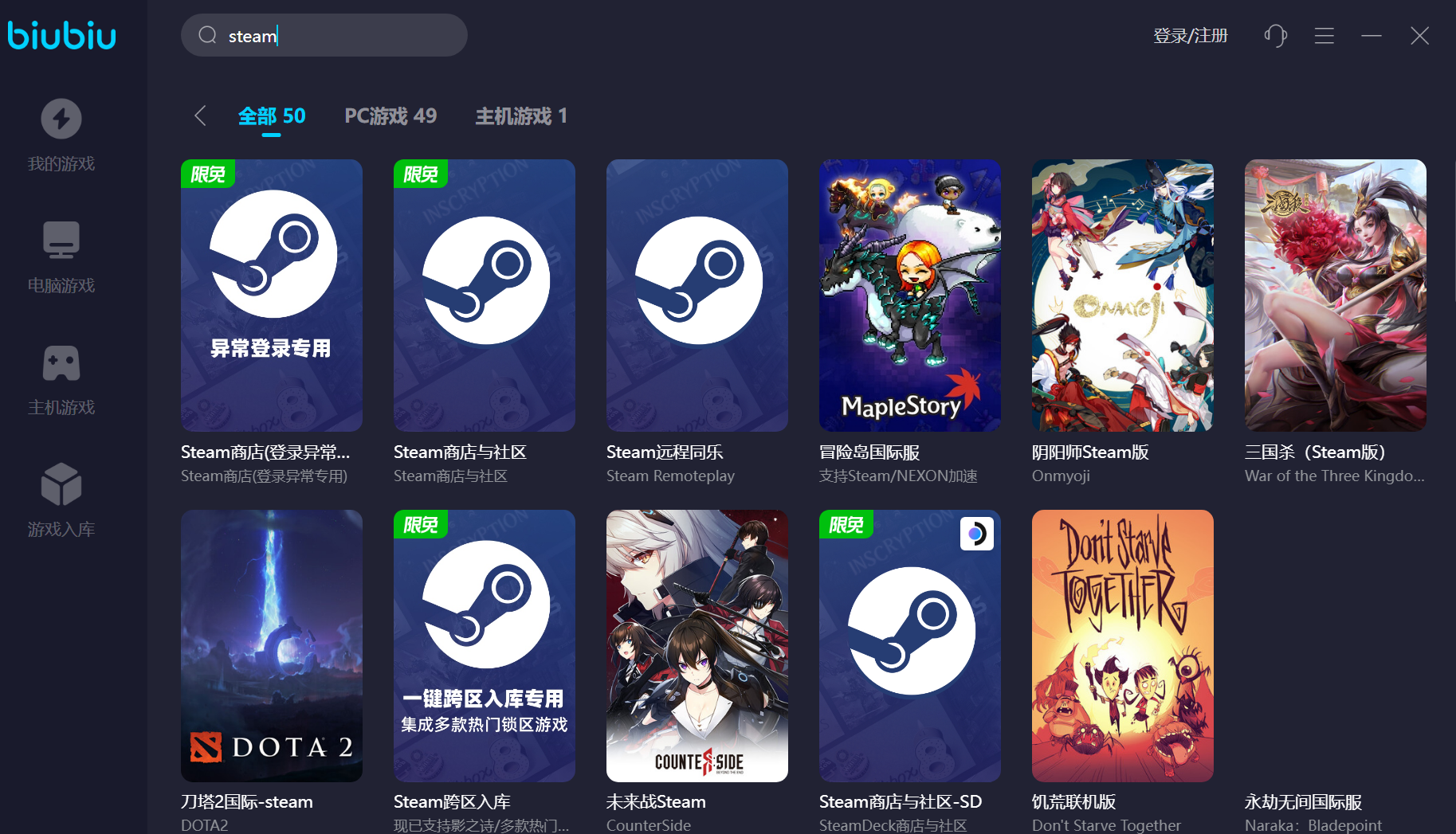Open My Games lightning icon in sidebar
Viewport: 1456px width, 834px height.
(61, 119)
